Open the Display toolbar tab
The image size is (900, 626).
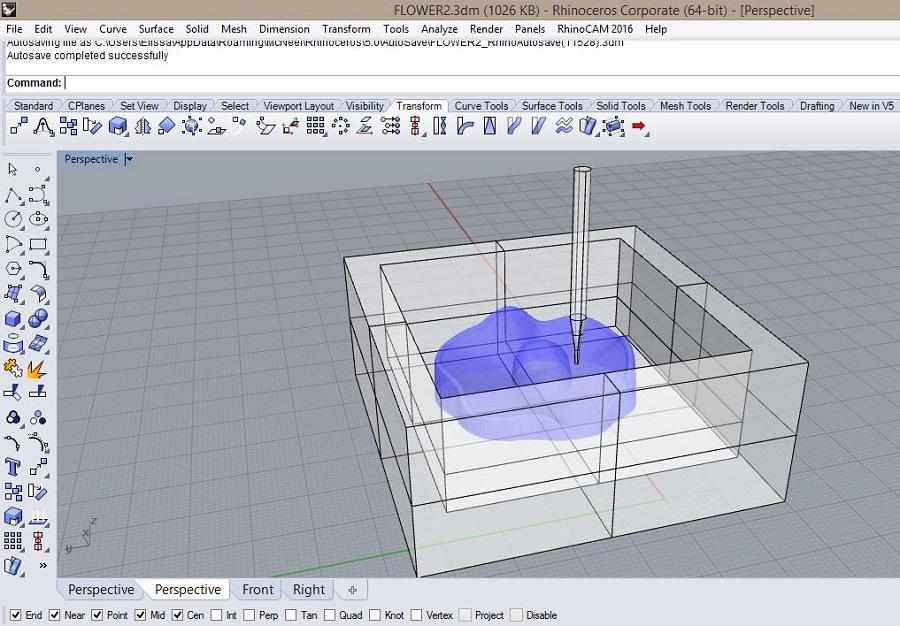(189, 106)
